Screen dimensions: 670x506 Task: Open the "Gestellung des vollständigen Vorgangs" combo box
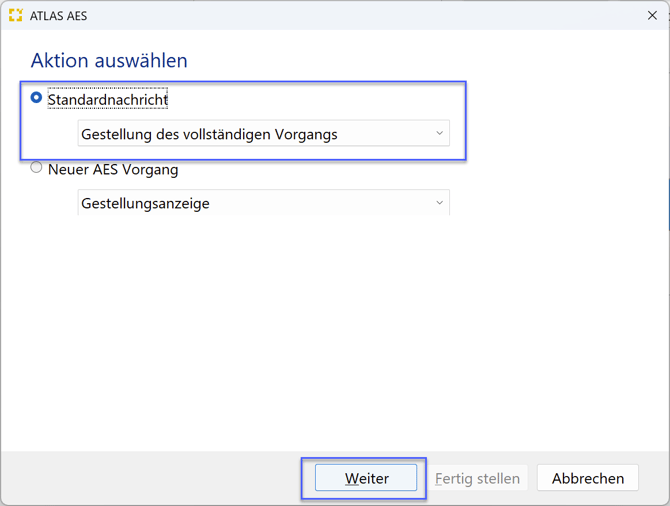point(263,134)
